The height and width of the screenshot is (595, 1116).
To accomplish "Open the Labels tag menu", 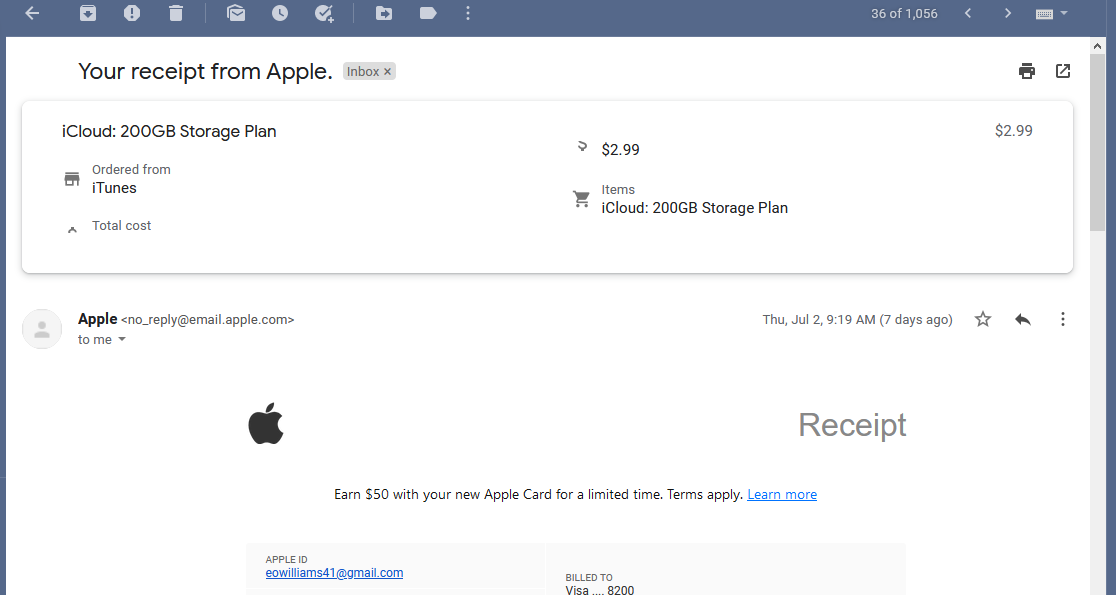I will tap(428, 13).
